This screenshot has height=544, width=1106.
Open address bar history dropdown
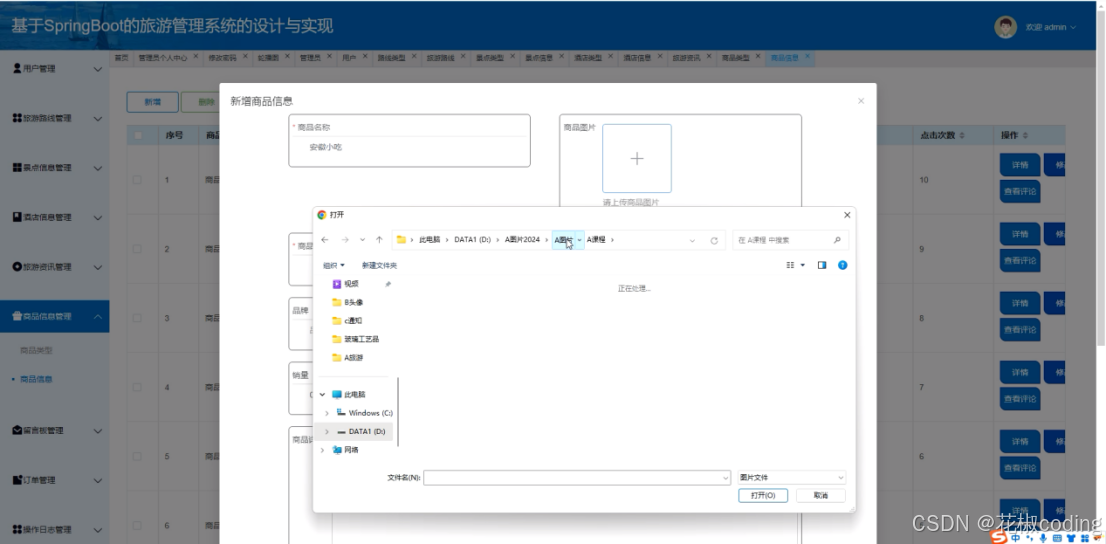692,241
